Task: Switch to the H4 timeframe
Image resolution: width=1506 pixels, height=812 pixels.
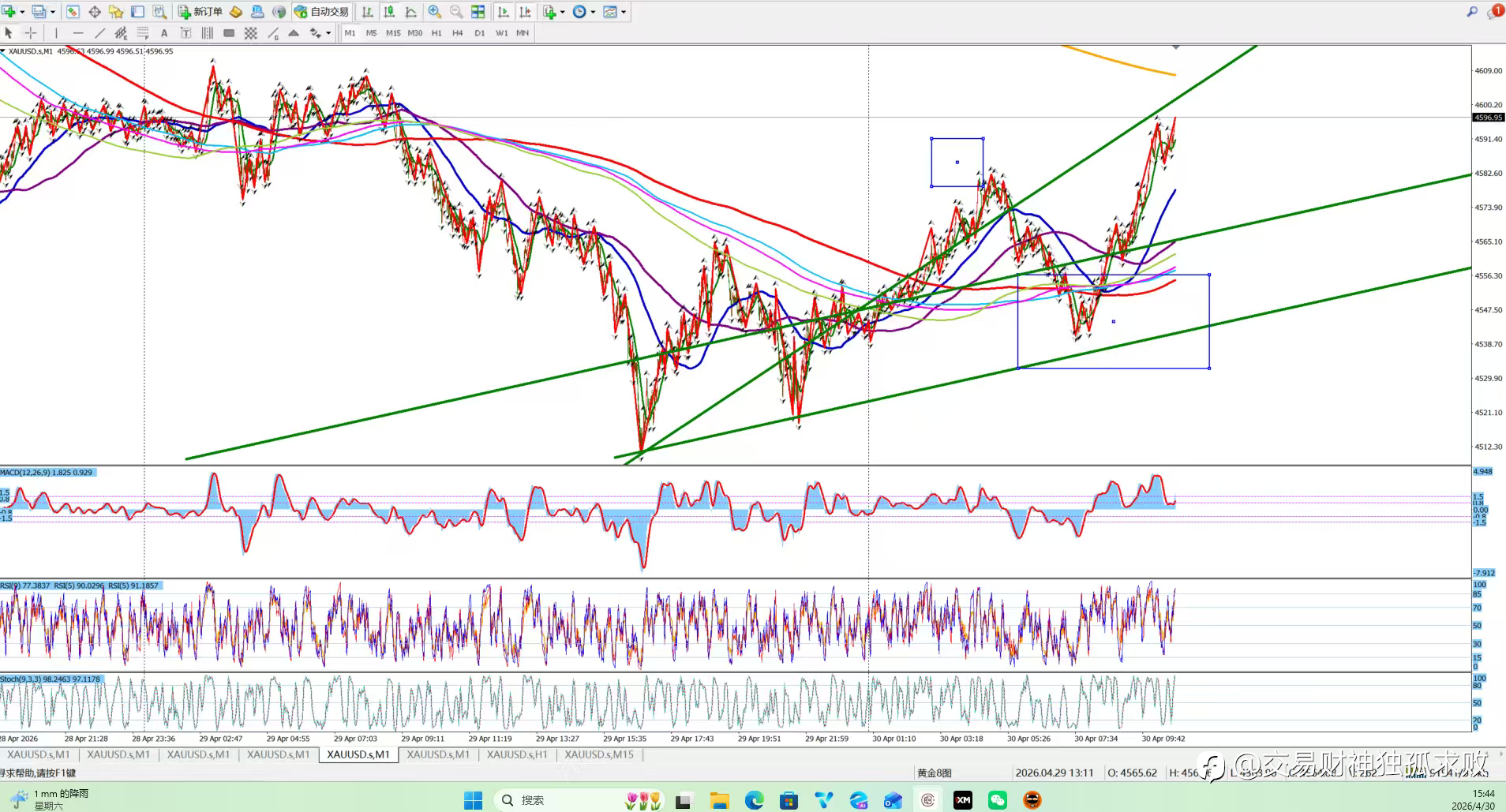Action: (457, 33)
